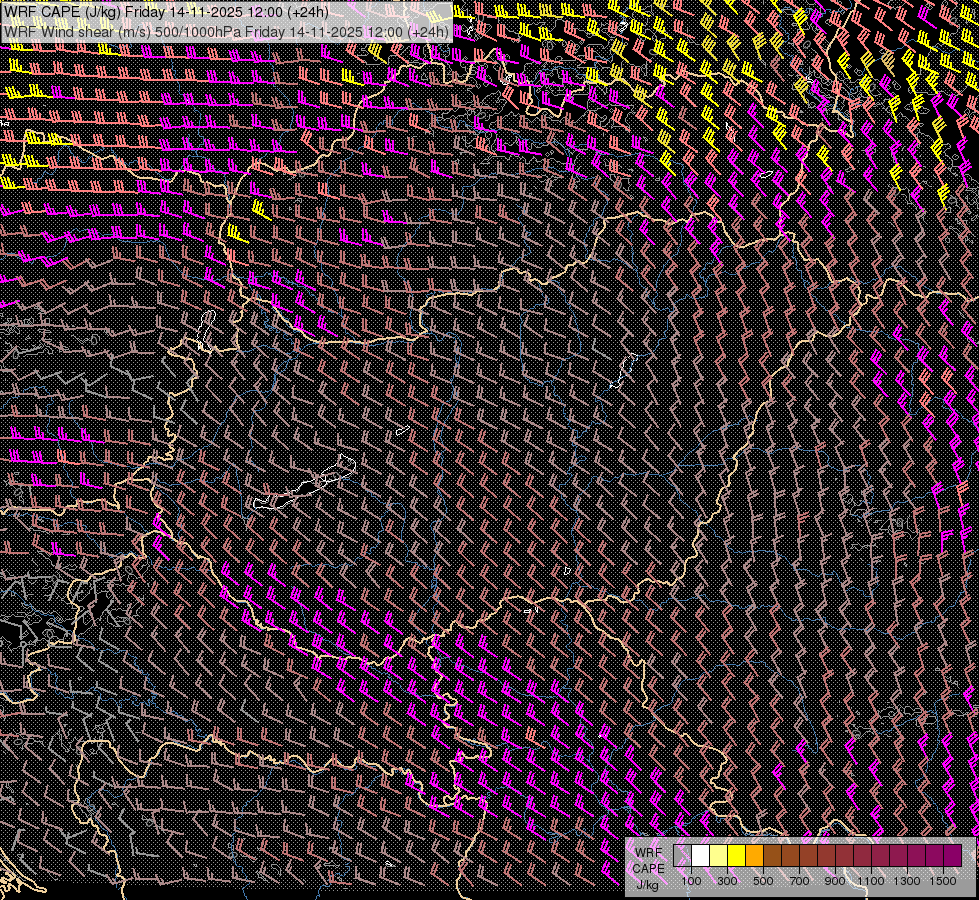Click the 100 value on the legend scale
Screen dimensions: 979x900
tap(691, 881)
